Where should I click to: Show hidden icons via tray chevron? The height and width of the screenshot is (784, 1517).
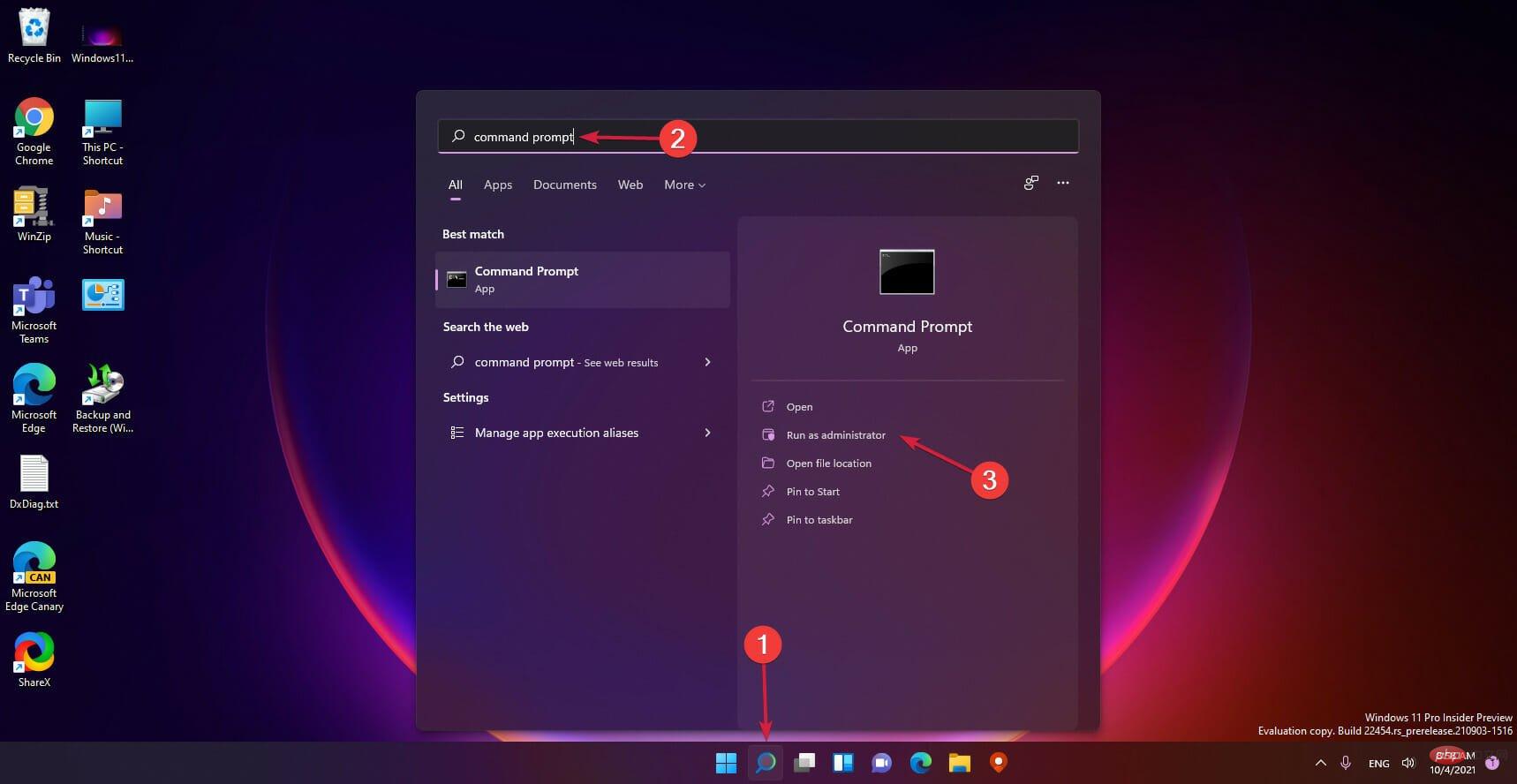pos(1321,763)
